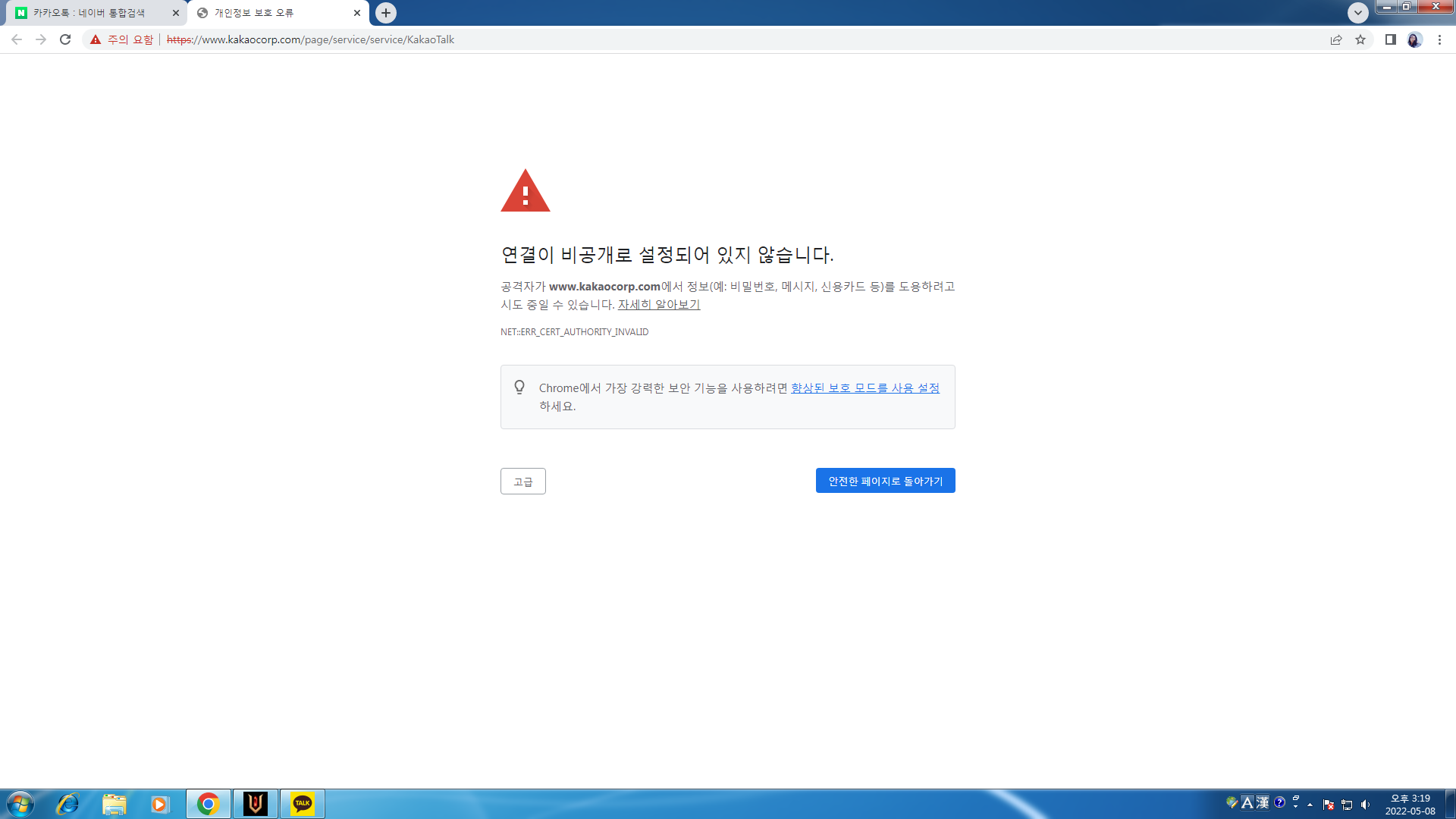Click the Show Desktop button
Image resolution: width=1456 pixels, height=819 pixels.
[1451, 804]
